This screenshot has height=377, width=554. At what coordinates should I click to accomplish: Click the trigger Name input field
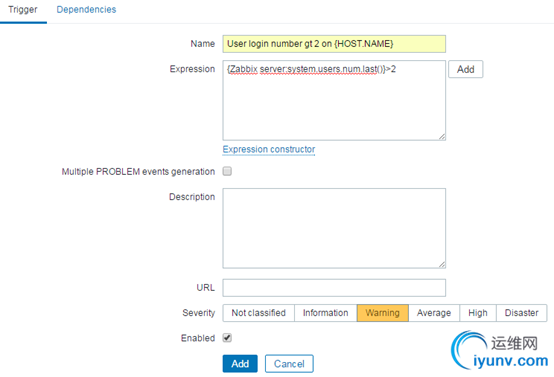(334, 44)
